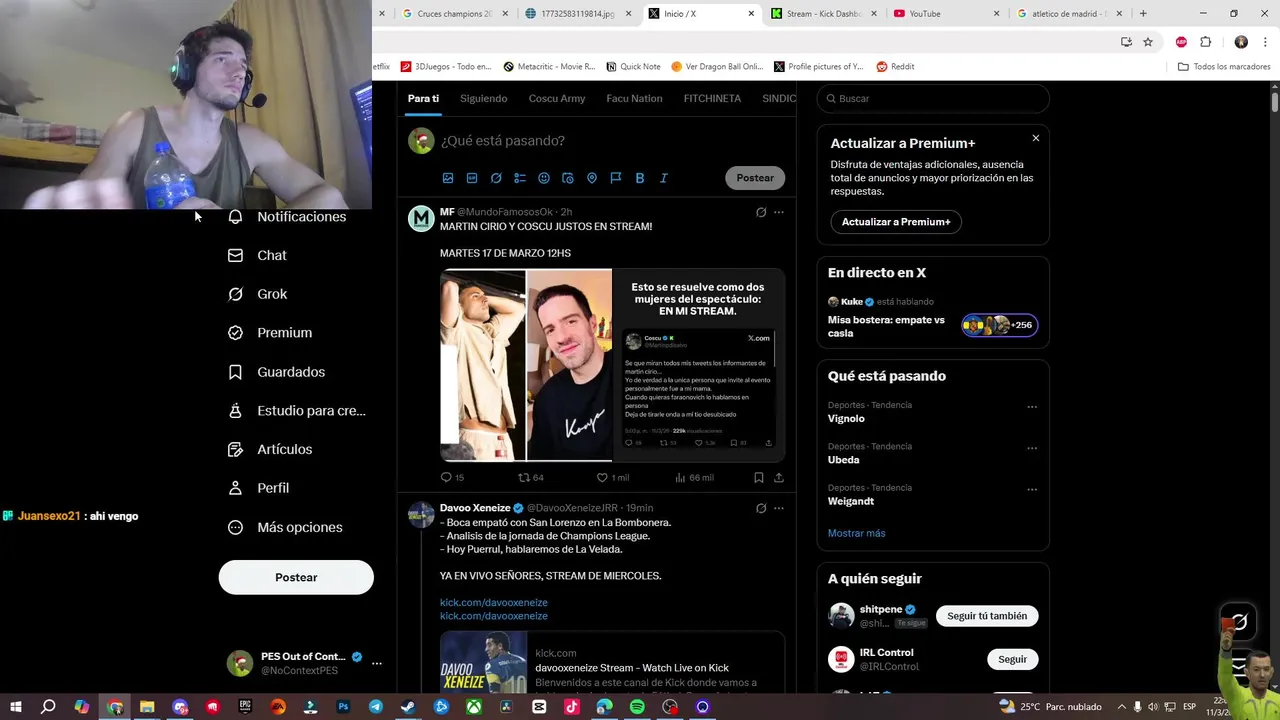Switch to Cruces champions browser tab

pos(455,14)
